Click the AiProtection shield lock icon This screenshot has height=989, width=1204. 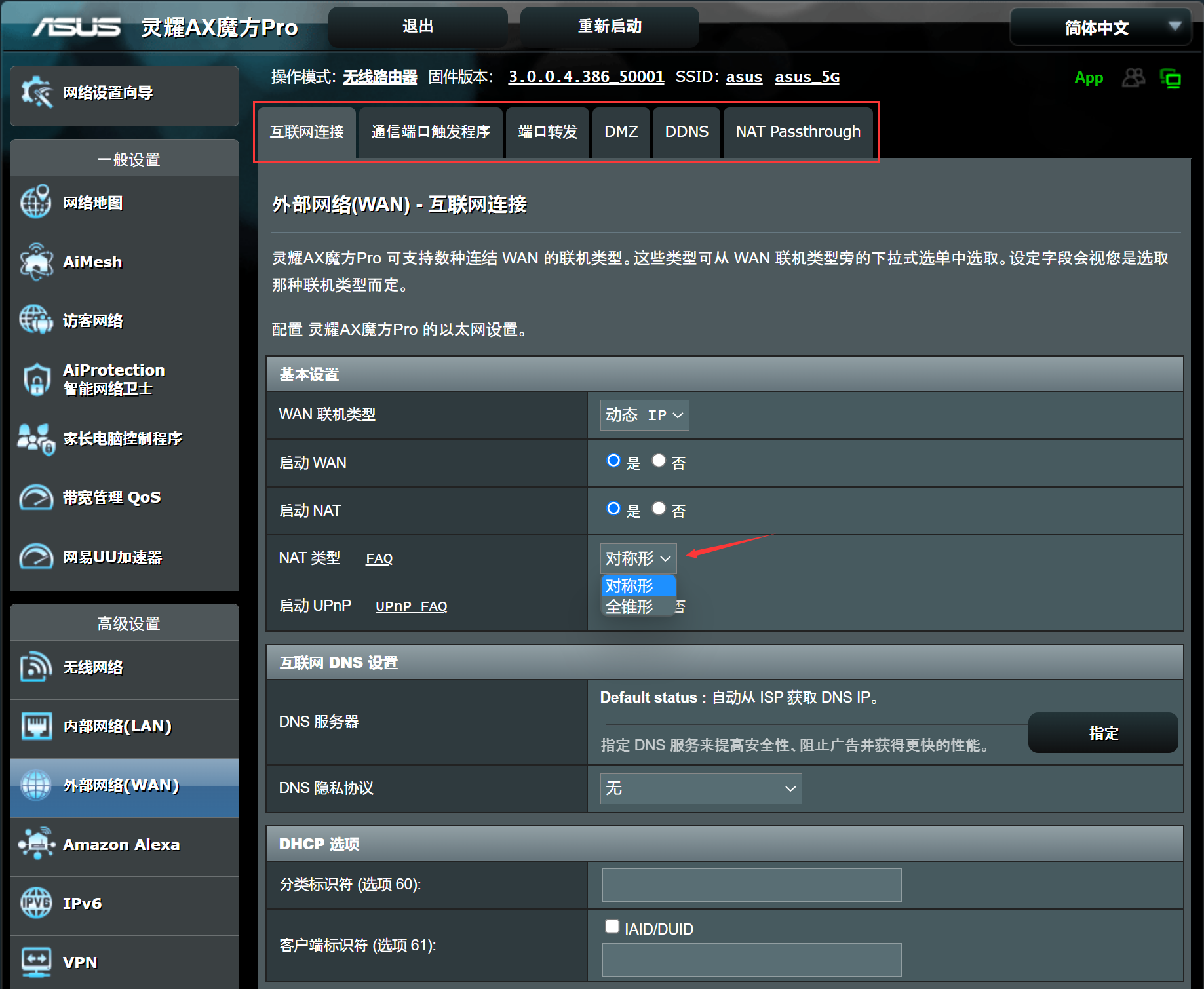click(x=36, y=379)
